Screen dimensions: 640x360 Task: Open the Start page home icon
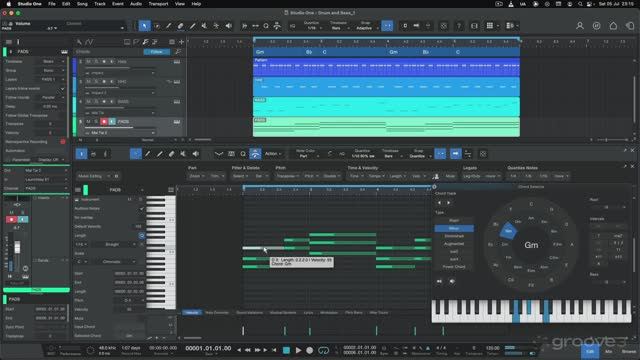[x=613, y=26]
